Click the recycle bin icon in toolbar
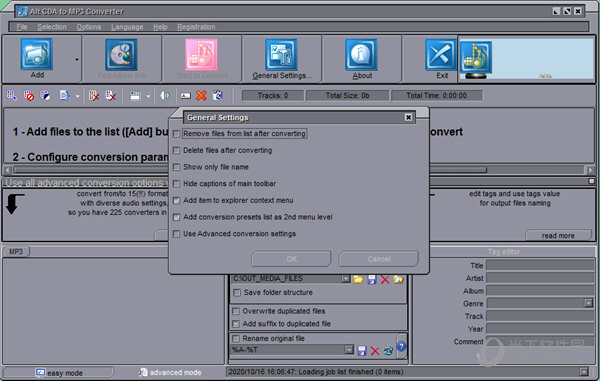This screenshot has width=600, height=381. [217, 95]
